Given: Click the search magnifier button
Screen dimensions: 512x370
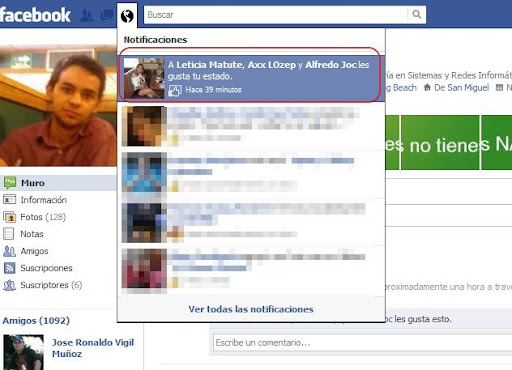Looking at the screenshot, I should (416, 15).
